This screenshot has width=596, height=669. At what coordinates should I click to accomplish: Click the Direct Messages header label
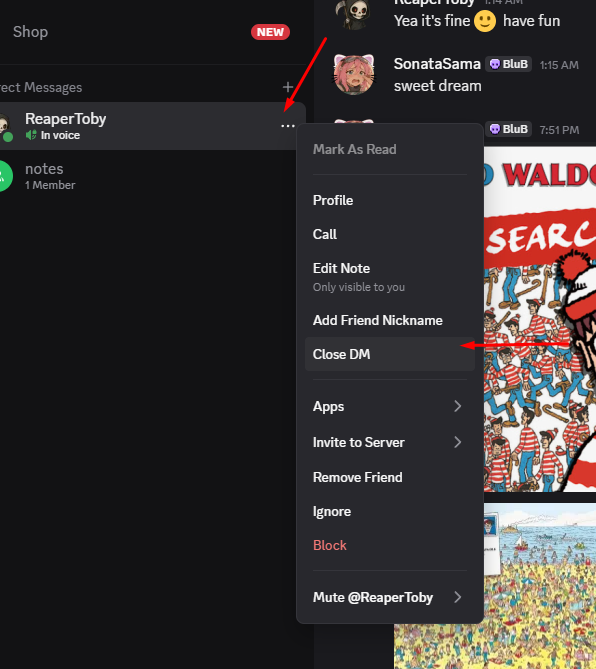41,87
